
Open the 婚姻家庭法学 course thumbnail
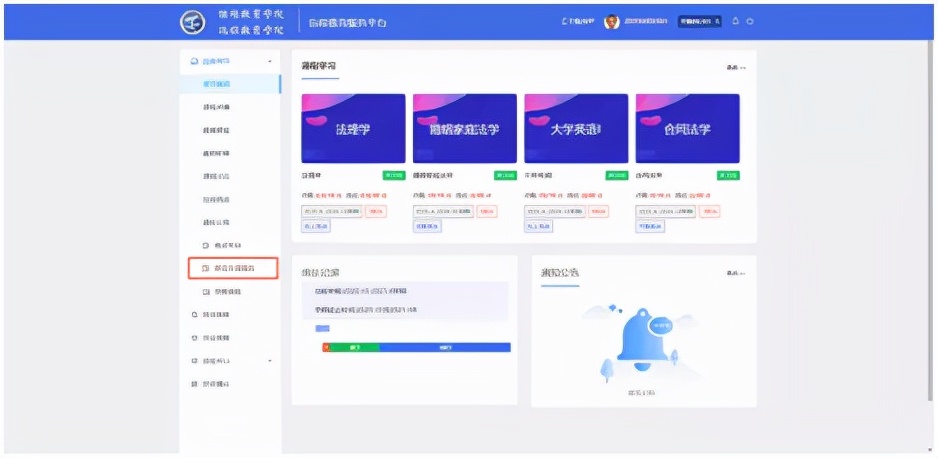click(x=465, y=128)
